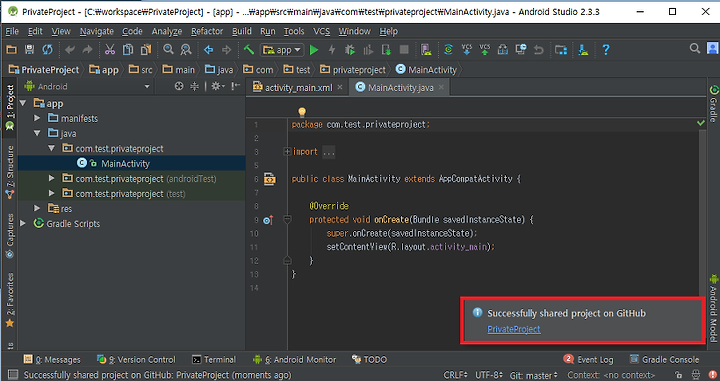Collapse the java folder node
The width and height of the screenshot is (720, 381).
point(37,134)
